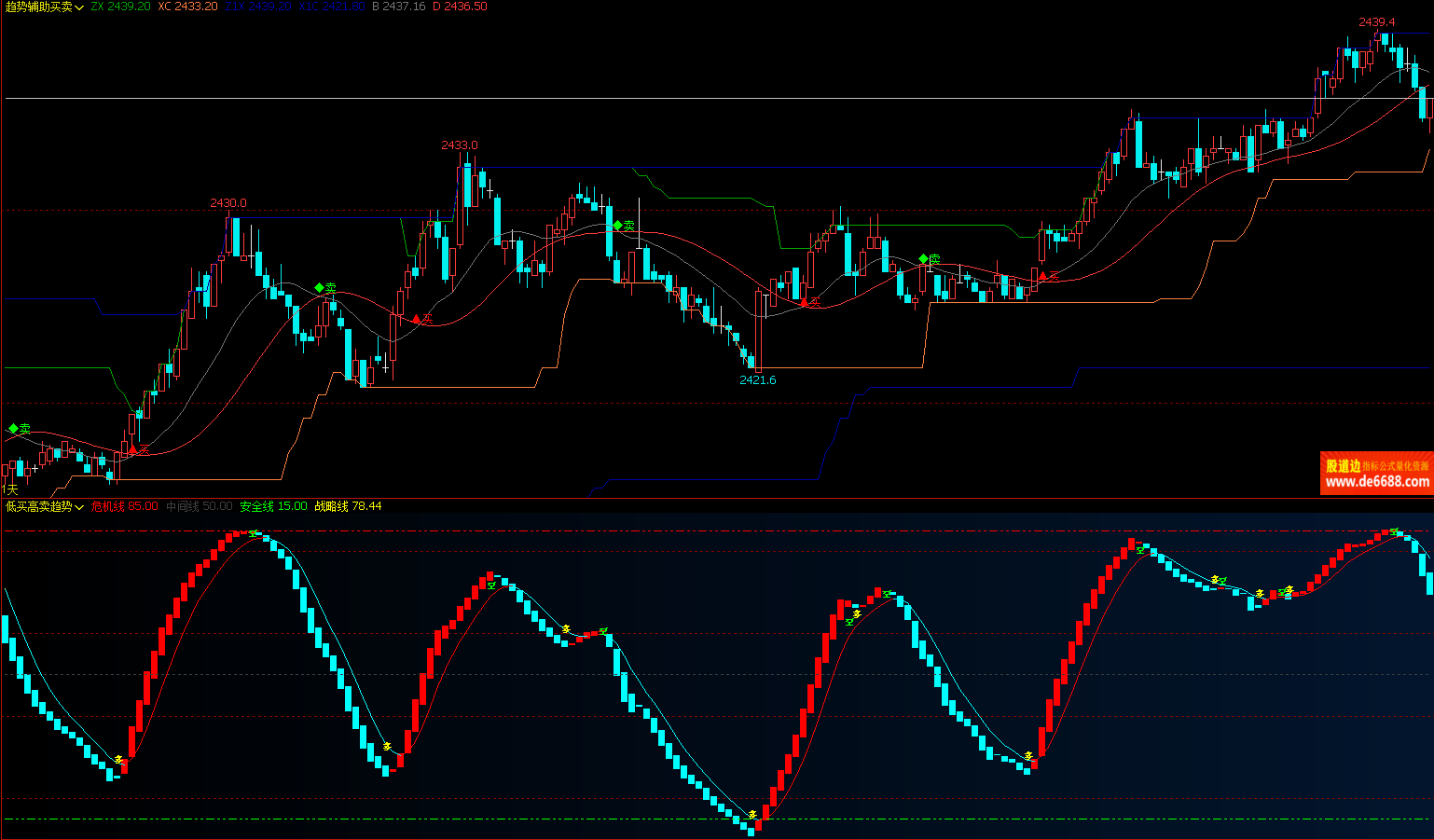Click the green sell diamond at the bottom-left of the main chart
The height and width of the screenshot is (840, 1434).
coord(13,429)
